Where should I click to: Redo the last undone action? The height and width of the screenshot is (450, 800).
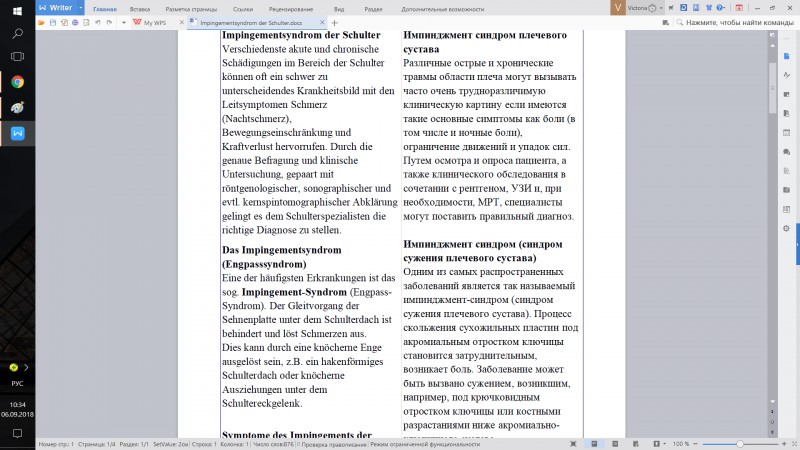click(109, 22)
